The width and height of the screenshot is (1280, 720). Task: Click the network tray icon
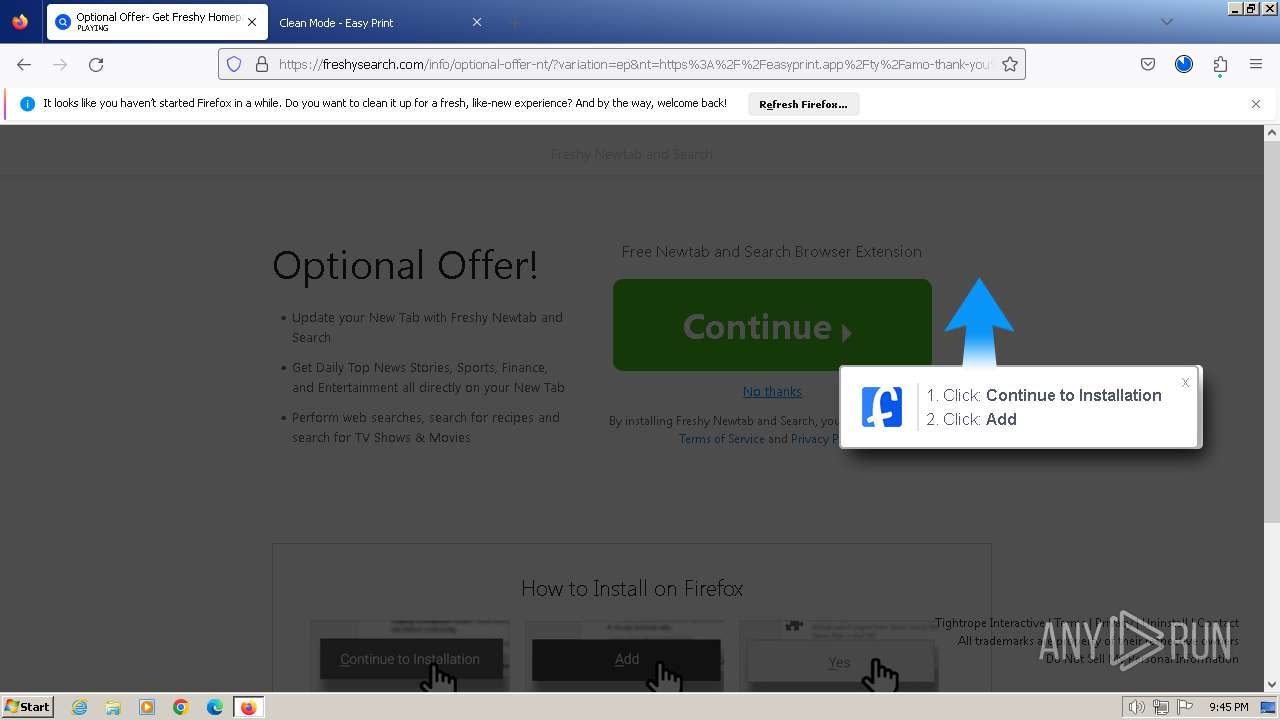1161,707
